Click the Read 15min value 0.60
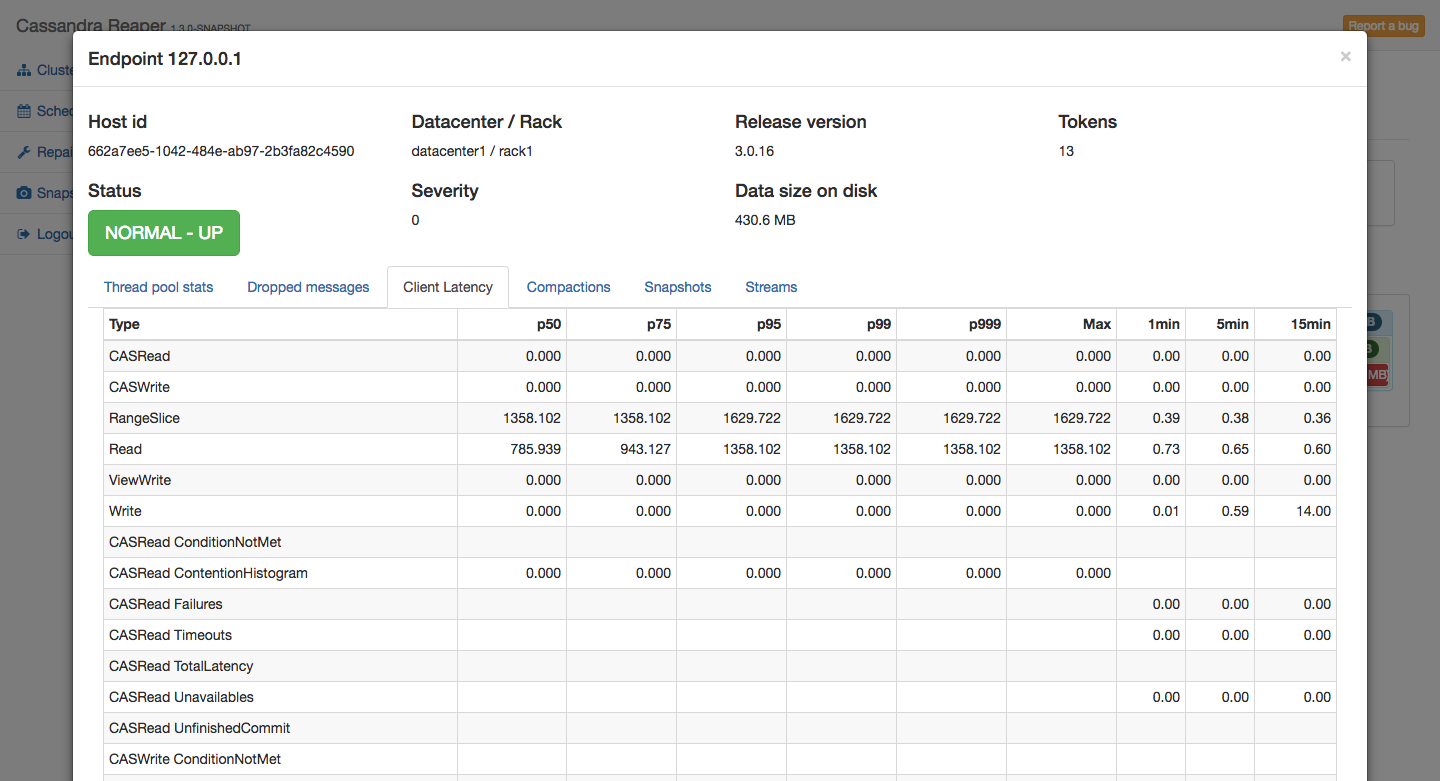Viewport: 1440px width, 781px height. (x=1317, y=449)
